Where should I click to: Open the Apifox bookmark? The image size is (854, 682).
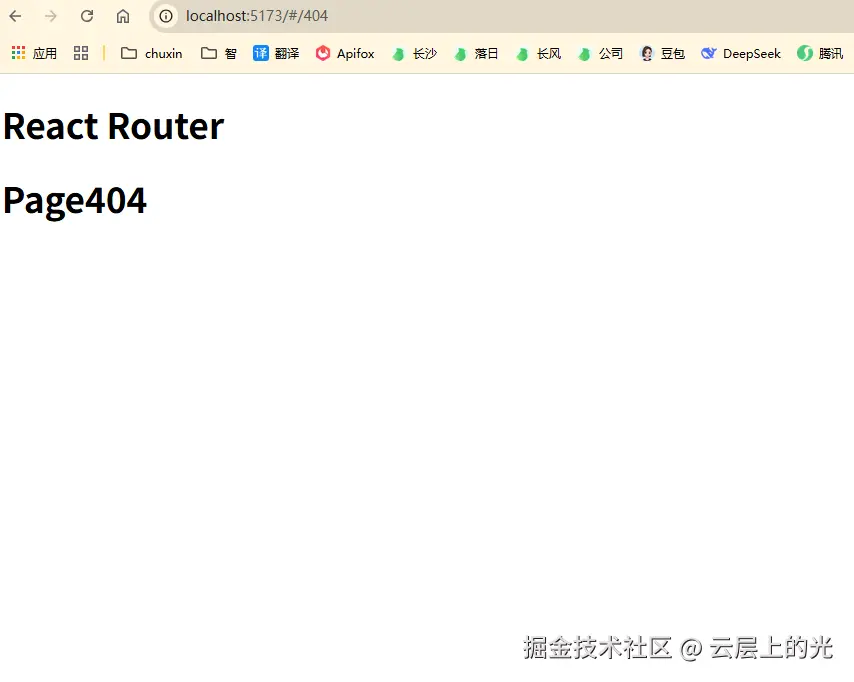(x=345, y=53)
